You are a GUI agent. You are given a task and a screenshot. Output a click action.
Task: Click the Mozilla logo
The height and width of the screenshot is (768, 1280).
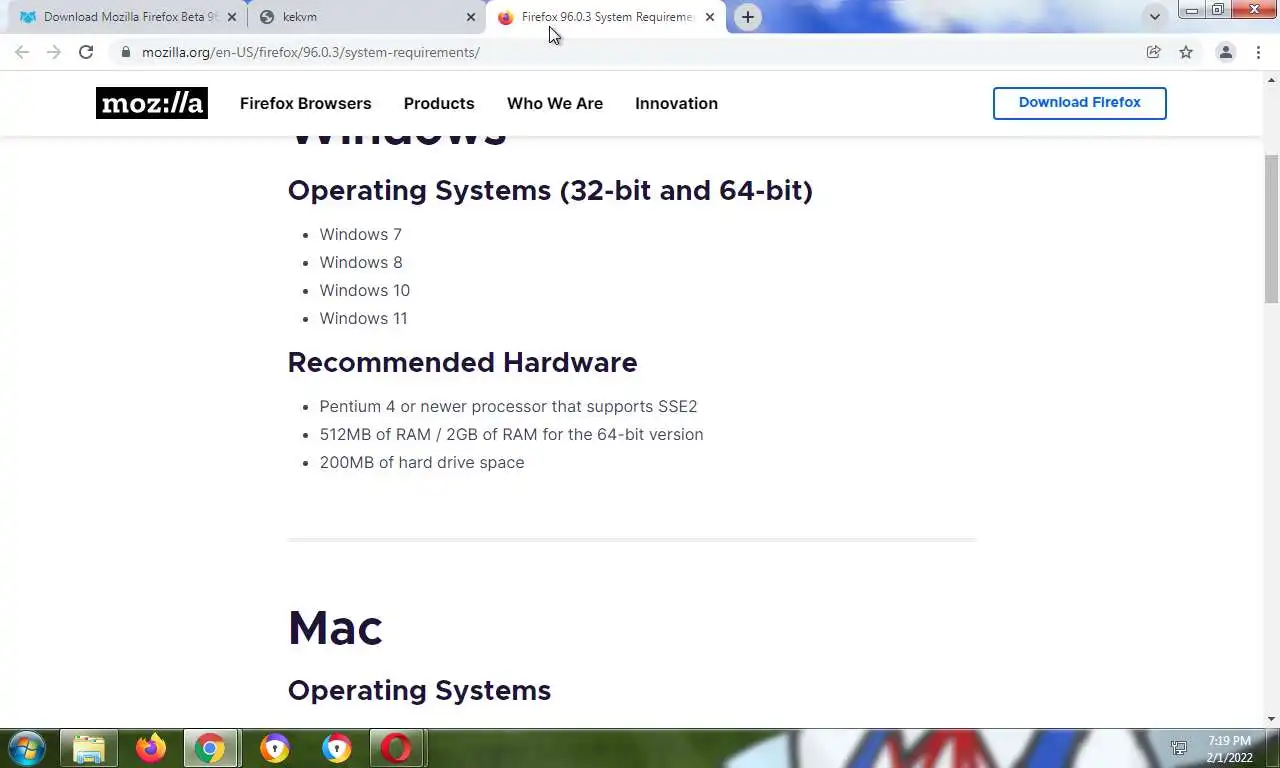pyautogui.click(x=152, y=103)
